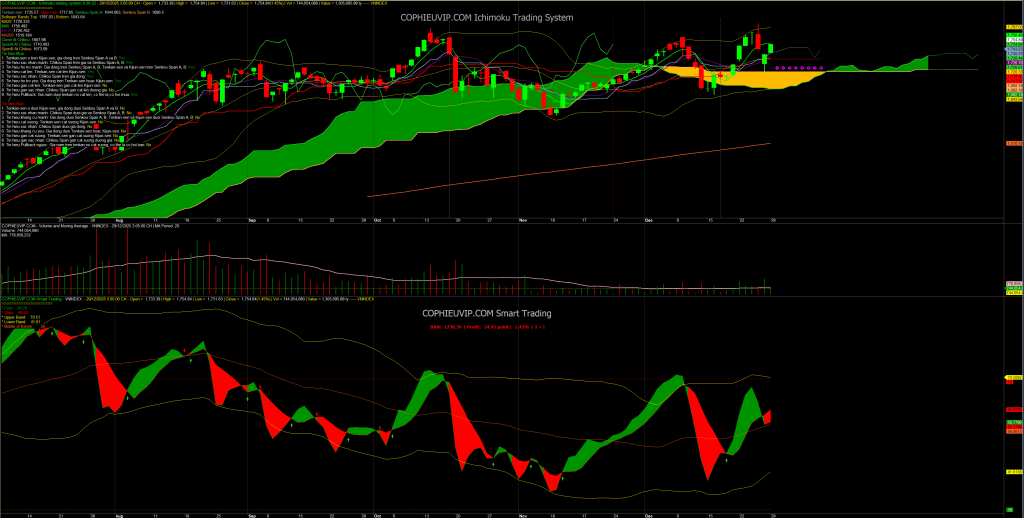This screenshot has height=518, width=1024.
Task: Click the Aug label on the time axis
Action: (120, 218)
